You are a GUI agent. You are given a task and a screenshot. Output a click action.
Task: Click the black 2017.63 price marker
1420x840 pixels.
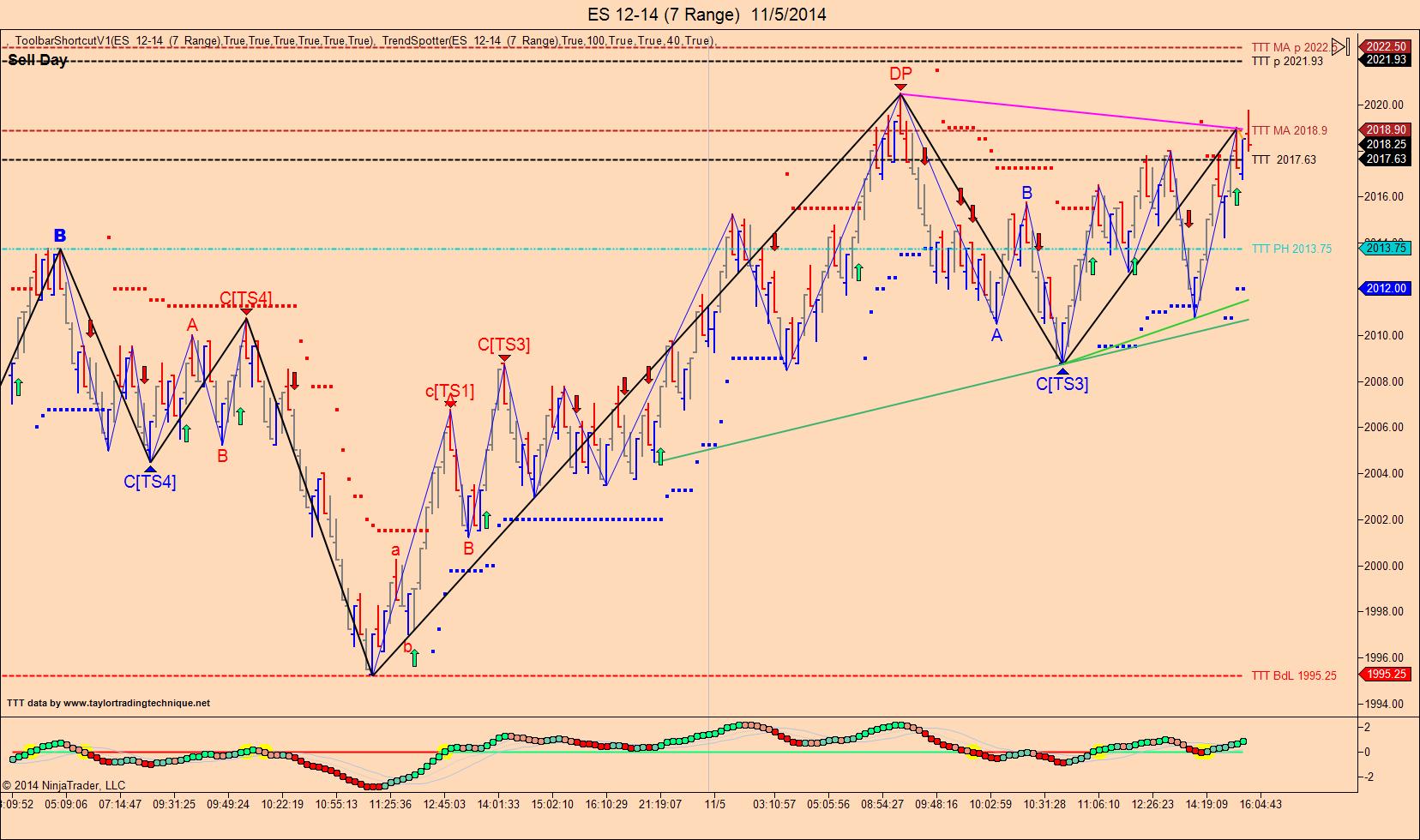pos(1386,159)
